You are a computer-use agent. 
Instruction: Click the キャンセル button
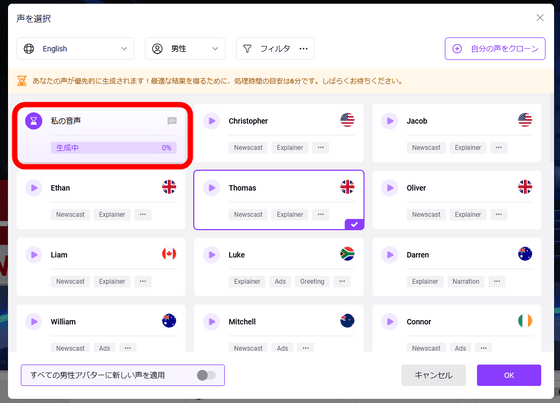tap(433, 375)
